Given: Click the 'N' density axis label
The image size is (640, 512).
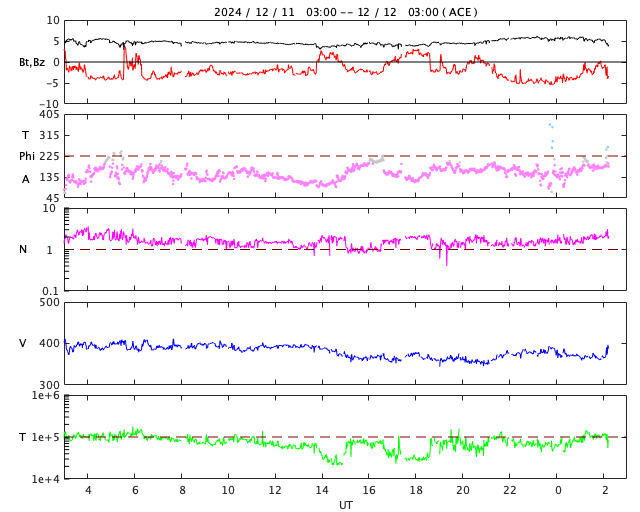Looking at the screenshot, I should pyautogui.click(x=23, y=249).
